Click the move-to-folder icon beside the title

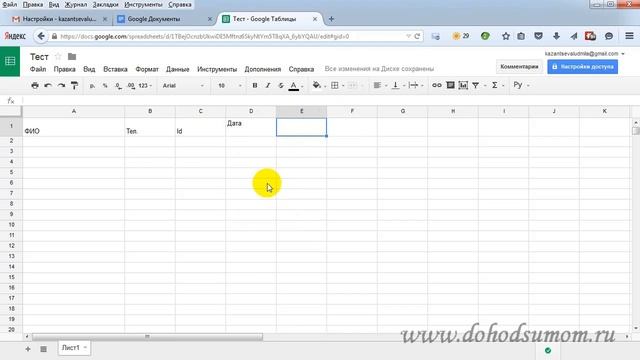coord(72,56)
